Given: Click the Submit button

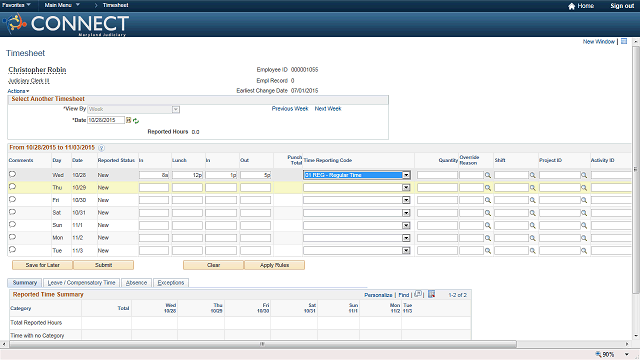Looking at the screenshot, I should click(x=103, y=265).
